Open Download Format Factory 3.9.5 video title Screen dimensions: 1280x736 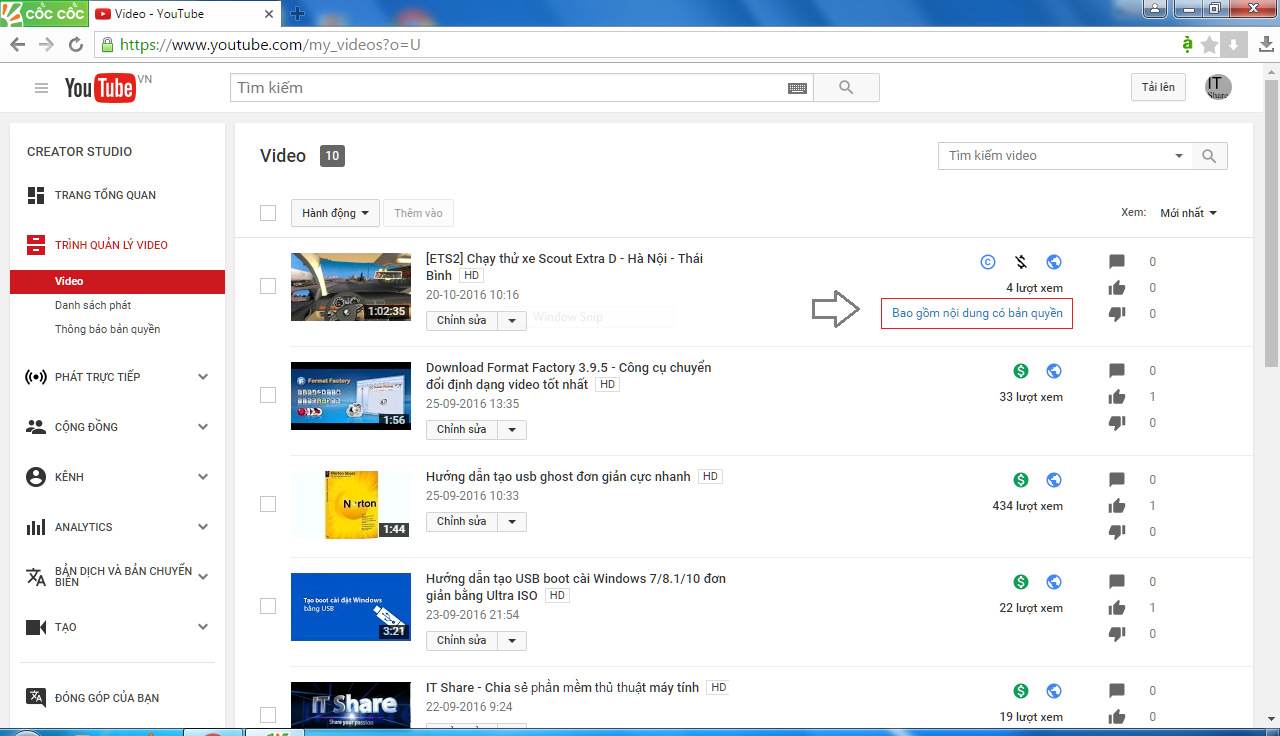tap(568, 376)
